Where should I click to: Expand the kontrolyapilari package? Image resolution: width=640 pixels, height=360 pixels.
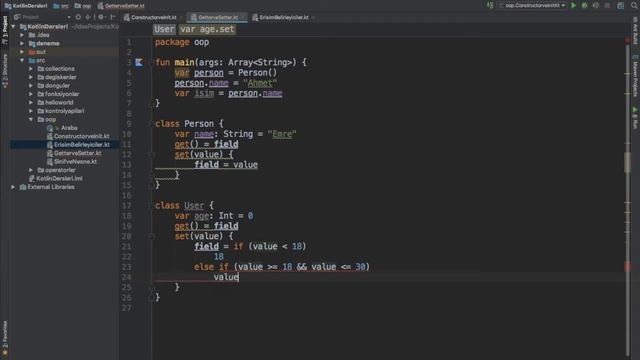(31, 111)
